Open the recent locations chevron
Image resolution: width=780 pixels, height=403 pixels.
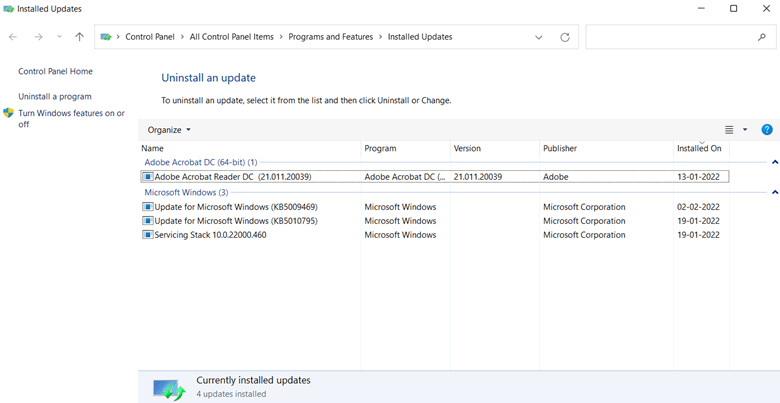tap(60, 37)
